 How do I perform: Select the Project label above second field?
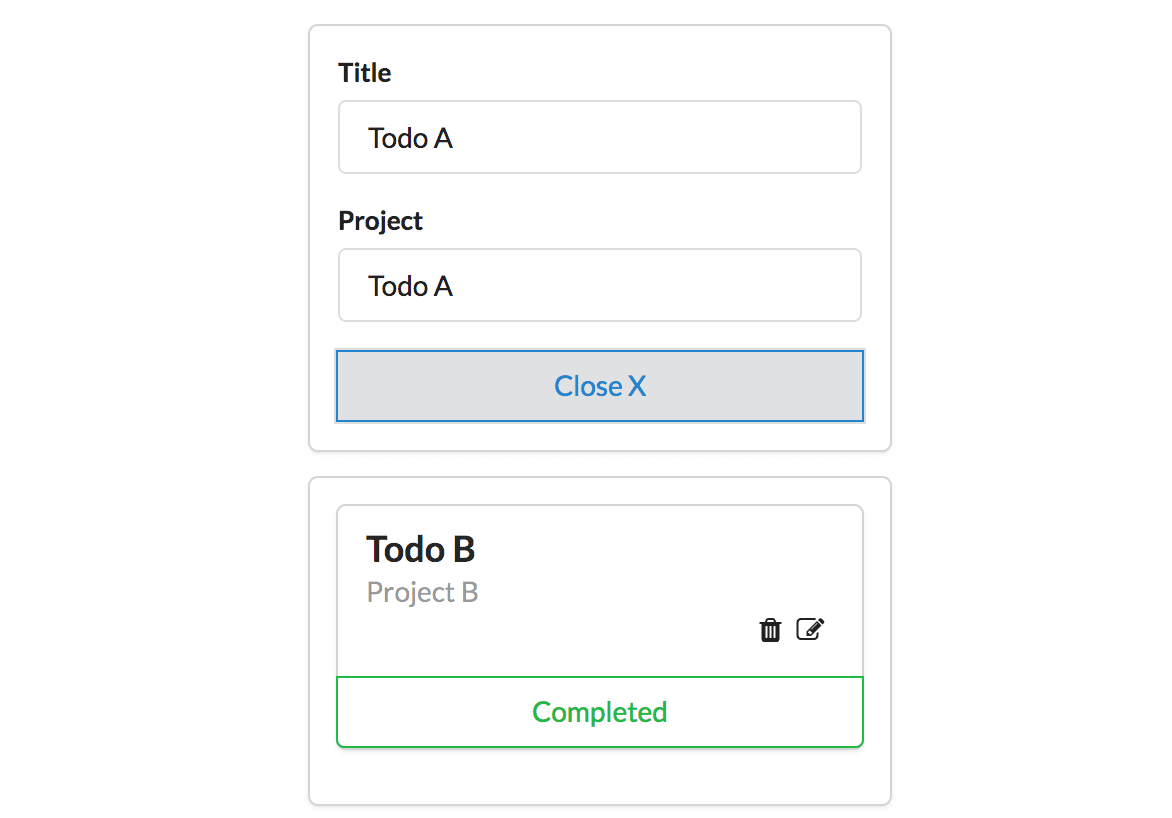click(380, 221)
